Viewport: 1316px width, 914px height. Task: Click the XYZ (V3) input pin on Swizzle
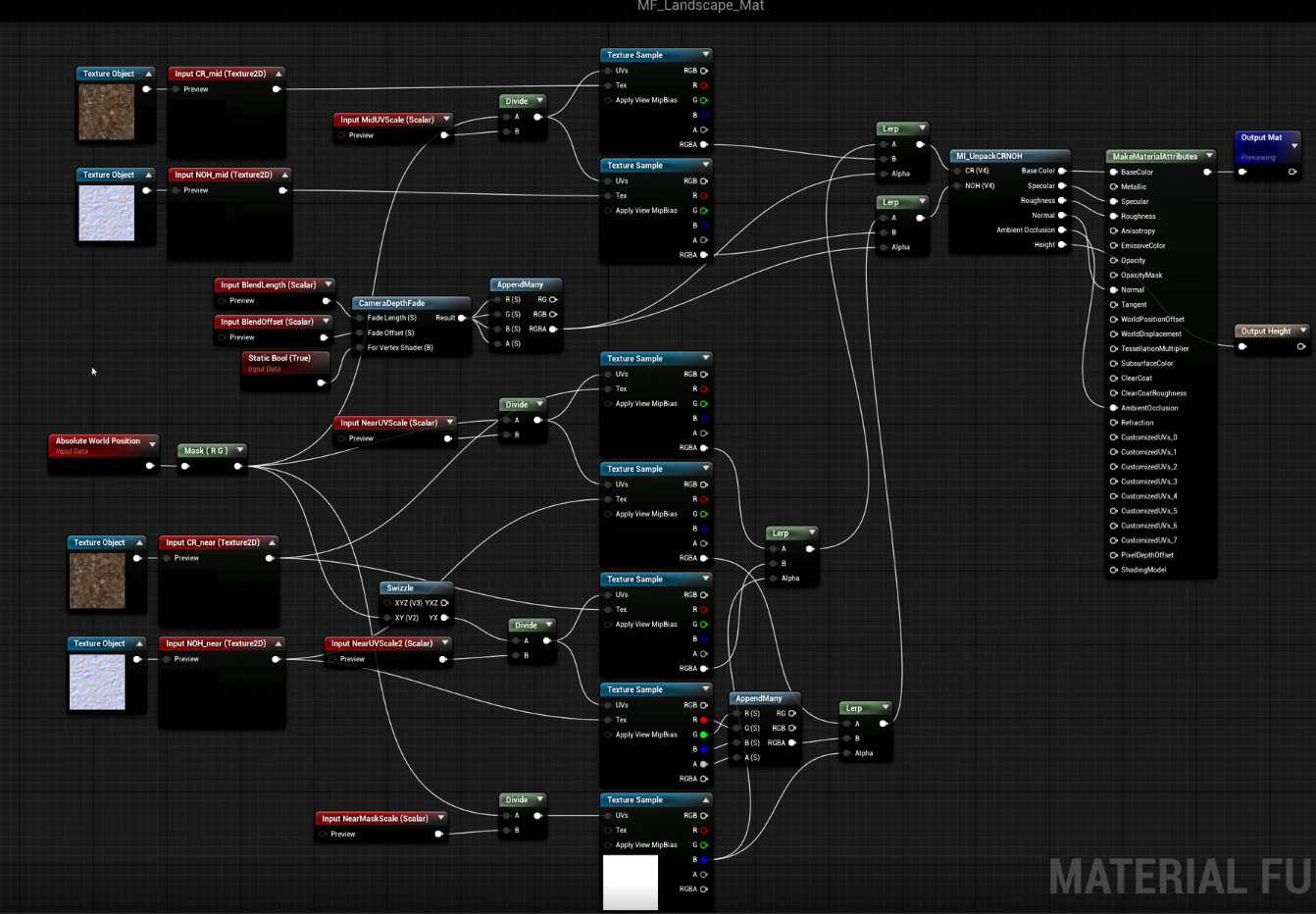point(387,603)
